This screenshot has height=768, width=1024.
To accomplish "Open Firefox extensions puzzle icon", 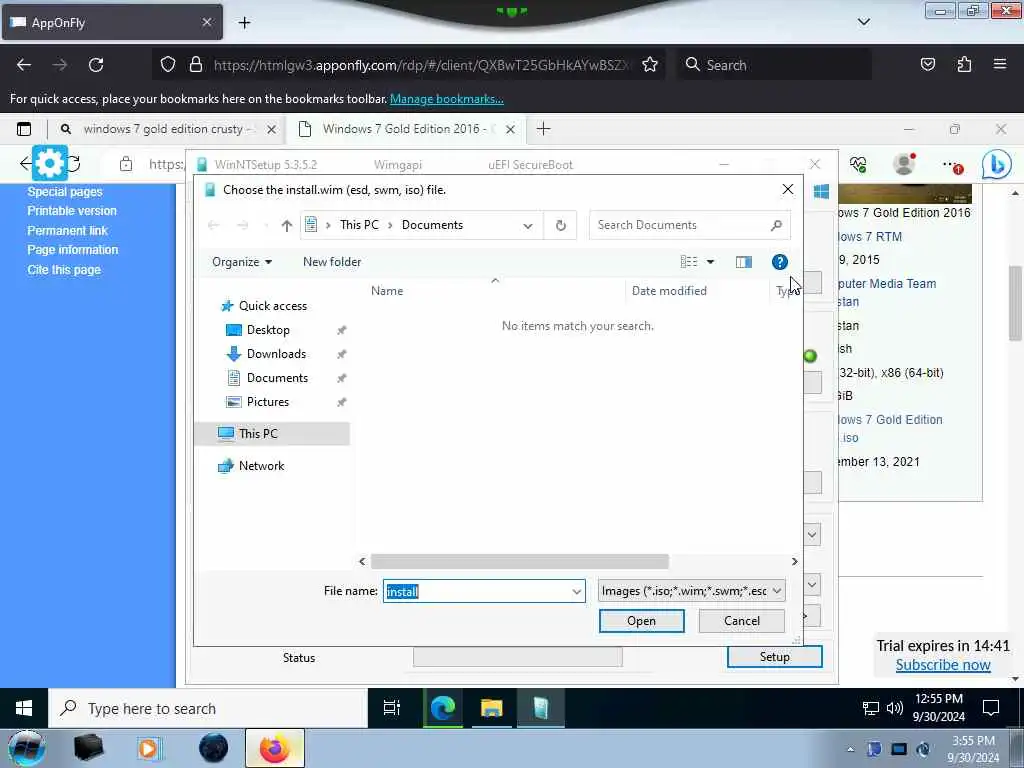I will coord(964,65).
